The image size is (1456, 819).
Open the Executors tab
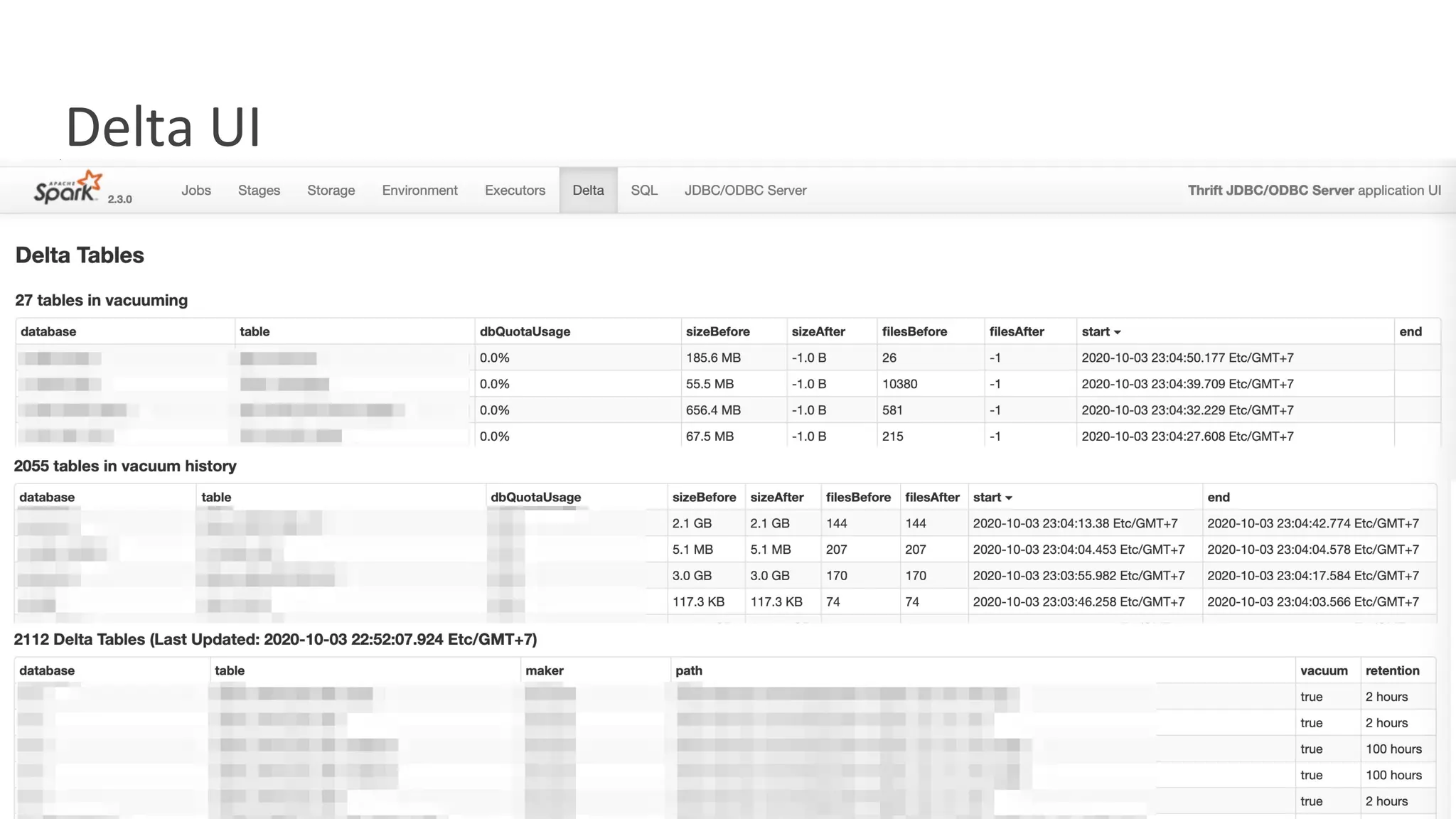515,191
